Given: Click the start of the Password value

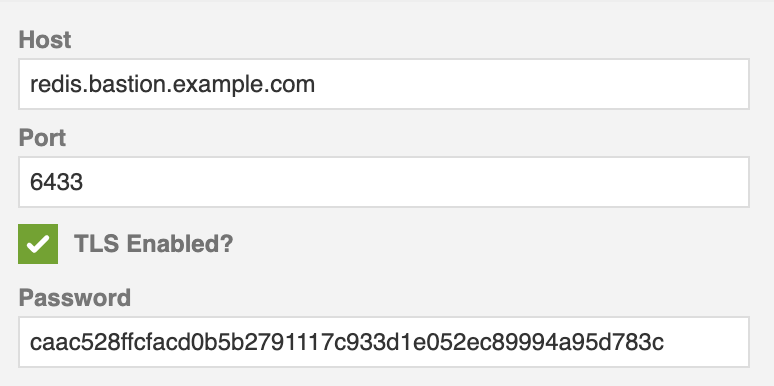Looking at the screenshot, I should tap(31, 342).
